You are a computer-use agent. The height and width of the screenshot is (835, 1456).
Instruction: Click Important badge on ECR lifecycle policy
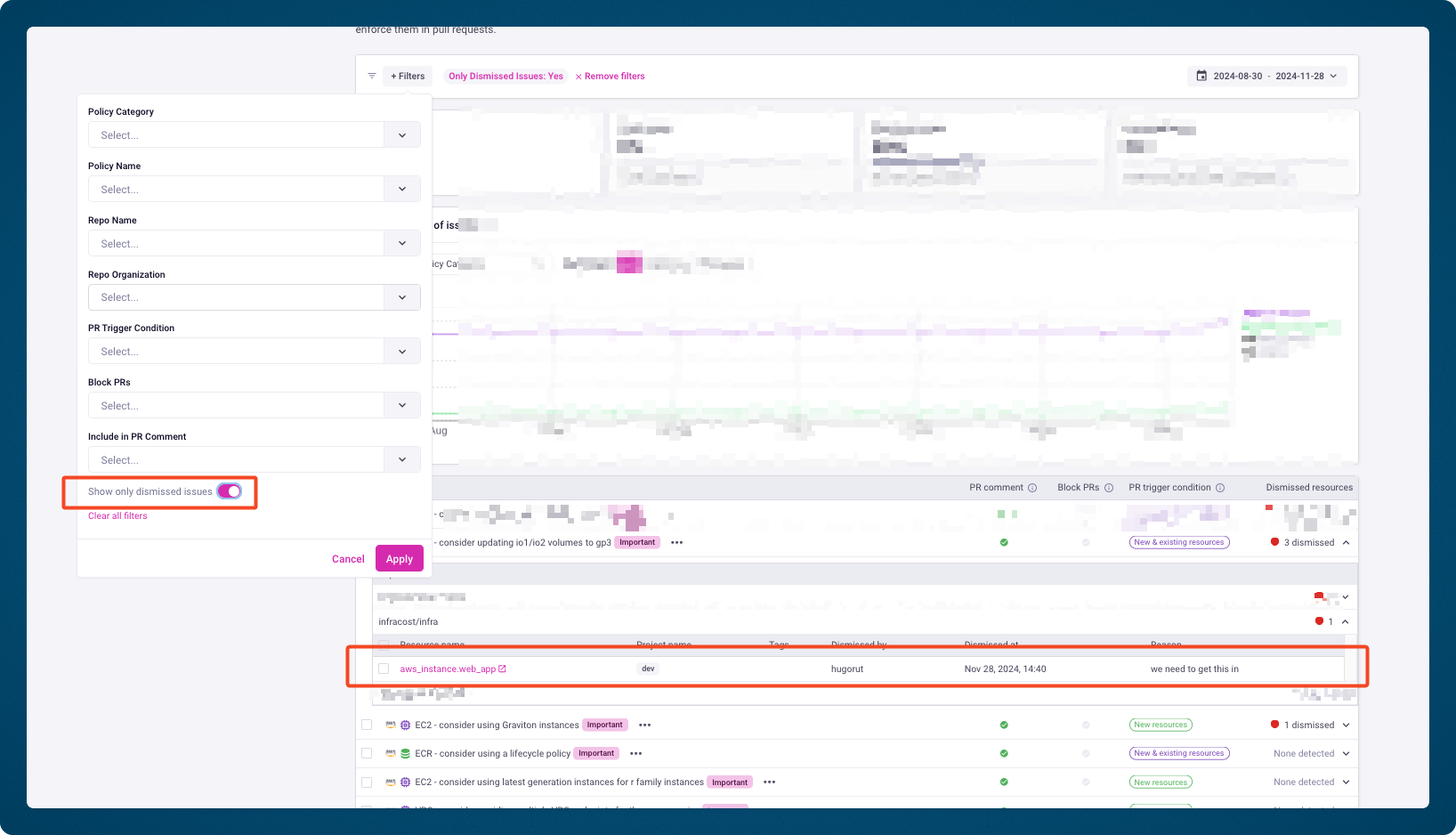(596, 753)
